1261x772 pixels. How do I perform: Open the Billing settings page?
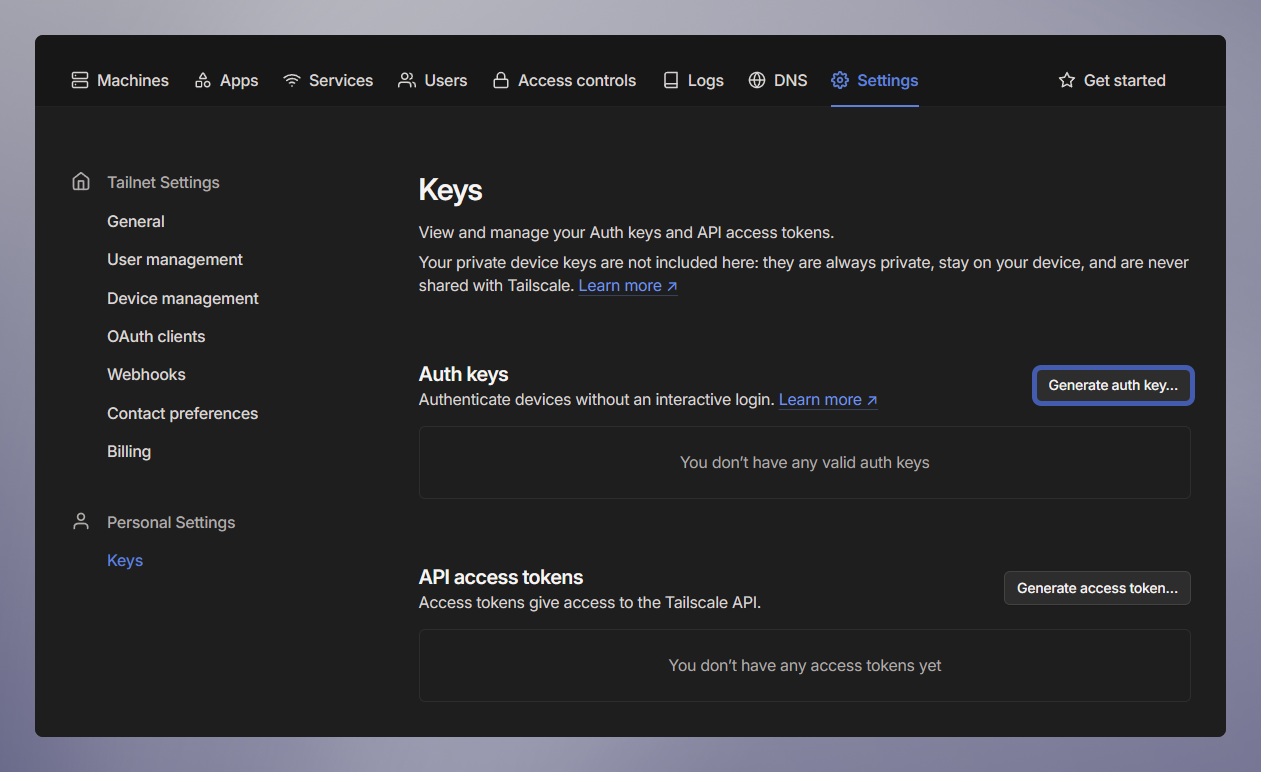[129, 451]
